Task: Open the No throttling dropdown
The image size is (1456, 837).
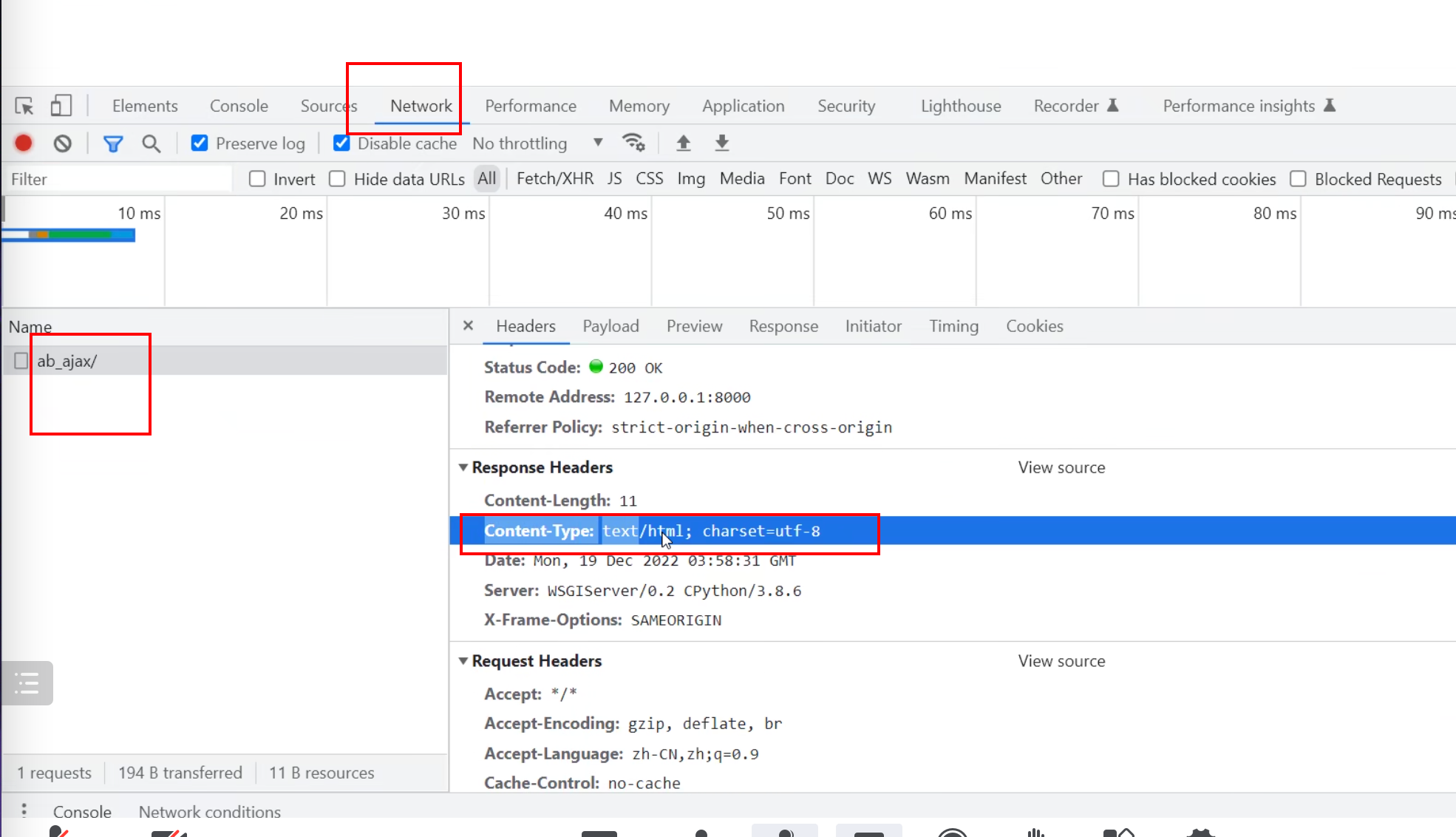Action: pyautogui.click(x=538, y=143)
